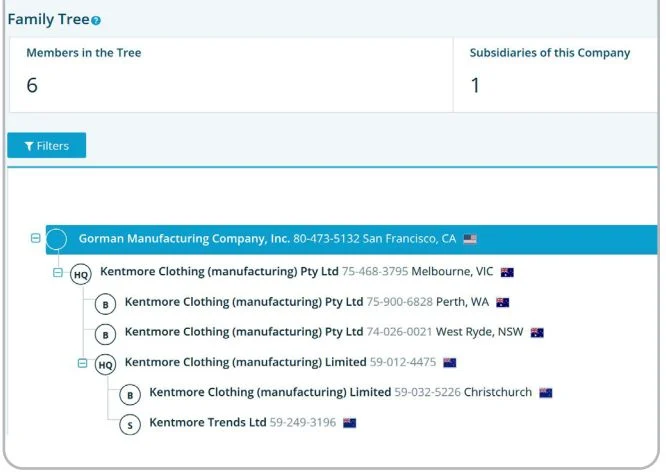Click the Members in the Tree label
The height and width of the screenshot is (472, 666).
(84, 53)
